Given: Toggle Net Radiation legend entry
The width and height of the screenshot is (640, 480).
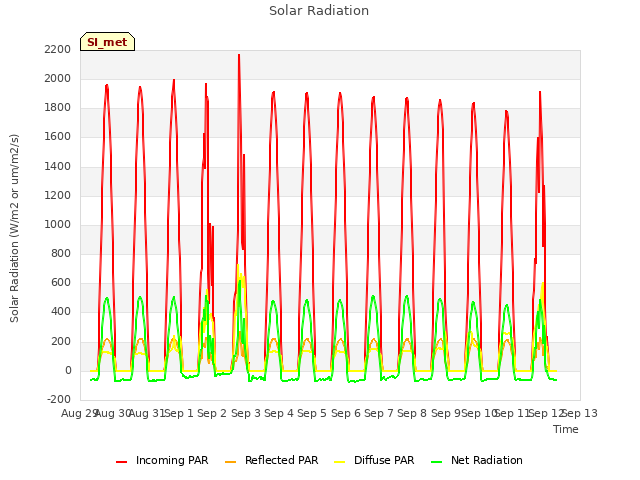Looking at the screenshot, I should pos(477,460).
